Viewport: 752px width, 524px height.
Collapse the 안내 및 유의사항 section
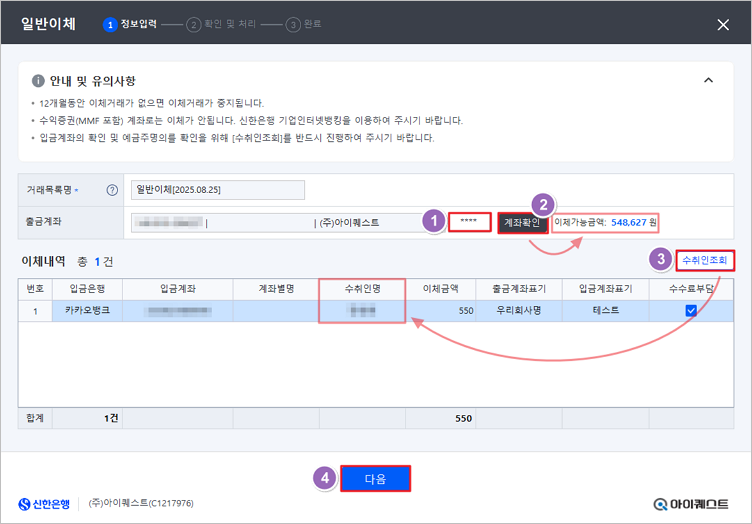[709, 81]
